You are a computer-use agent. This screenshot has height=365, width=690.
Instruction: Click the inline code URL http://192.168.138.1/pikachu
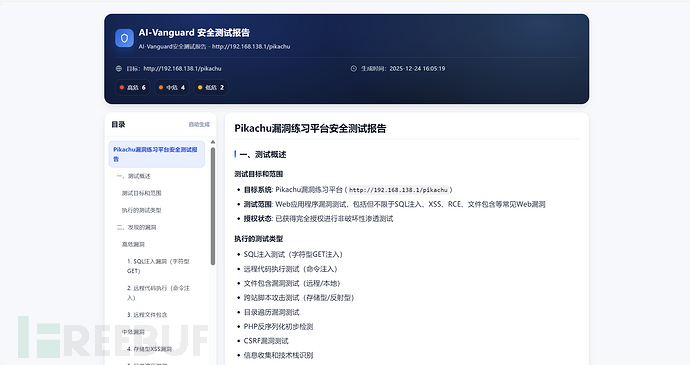[398, 190]
